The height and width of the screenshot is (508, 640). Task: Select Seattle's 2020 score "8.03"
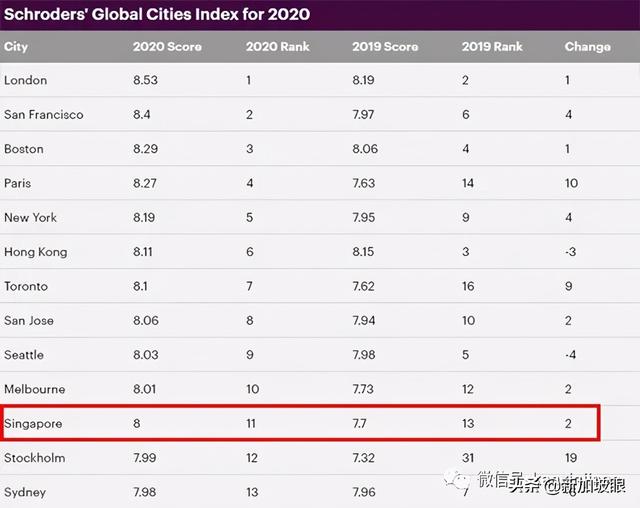point(146,355)
